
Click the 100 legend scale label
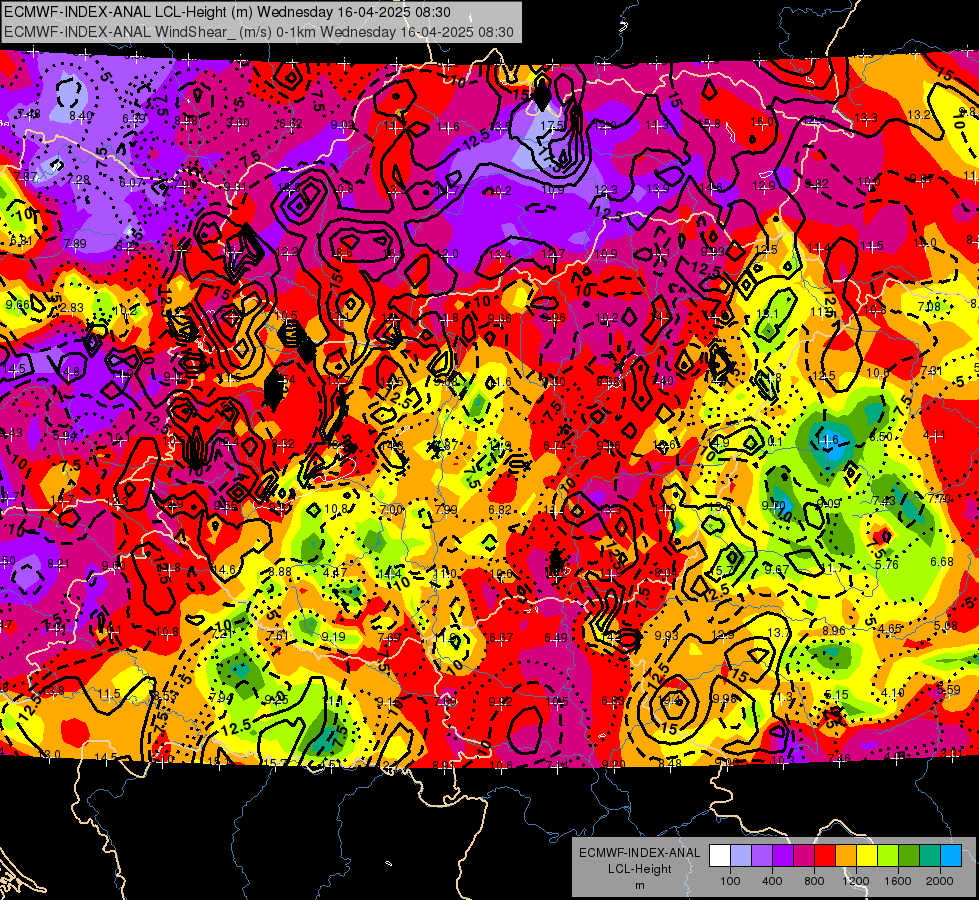(730, 881)
